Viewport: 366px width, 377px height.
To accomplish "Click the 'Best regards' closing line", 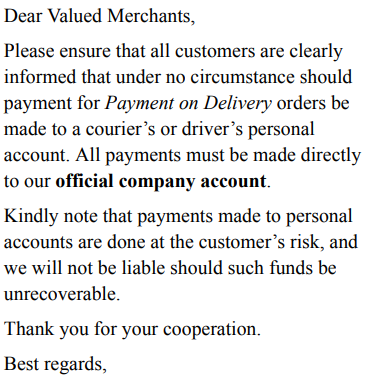I will 55,364.
